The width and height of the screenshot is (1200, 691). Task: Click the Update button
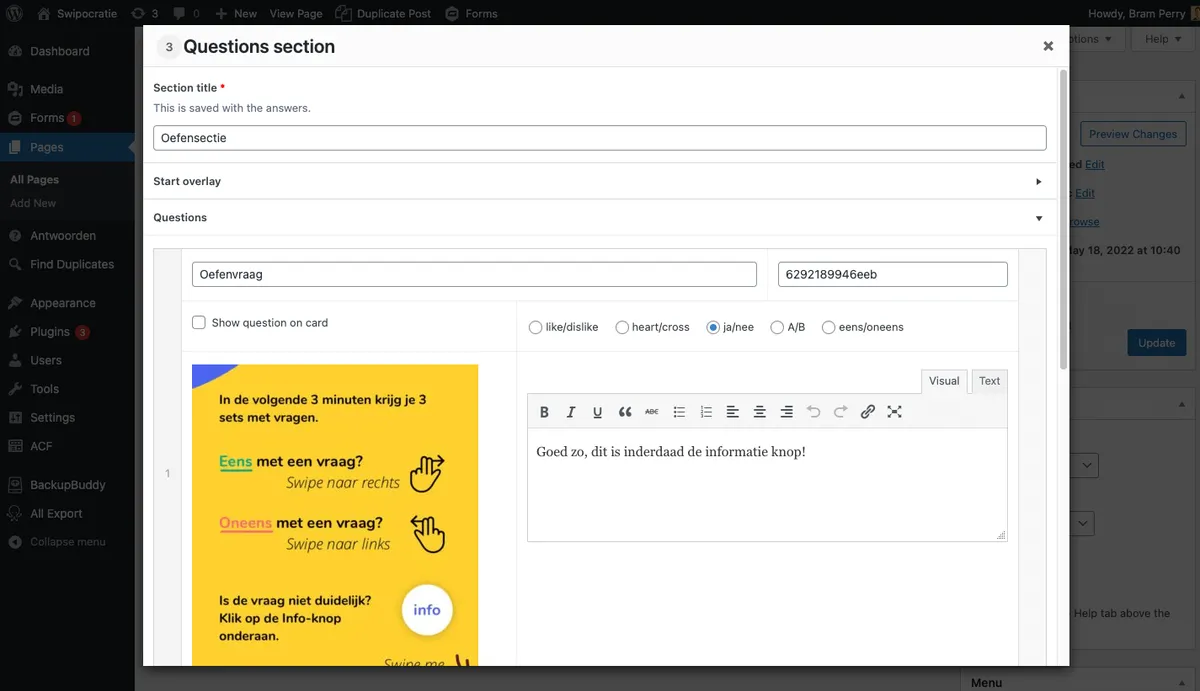[x=1156, y=343]
